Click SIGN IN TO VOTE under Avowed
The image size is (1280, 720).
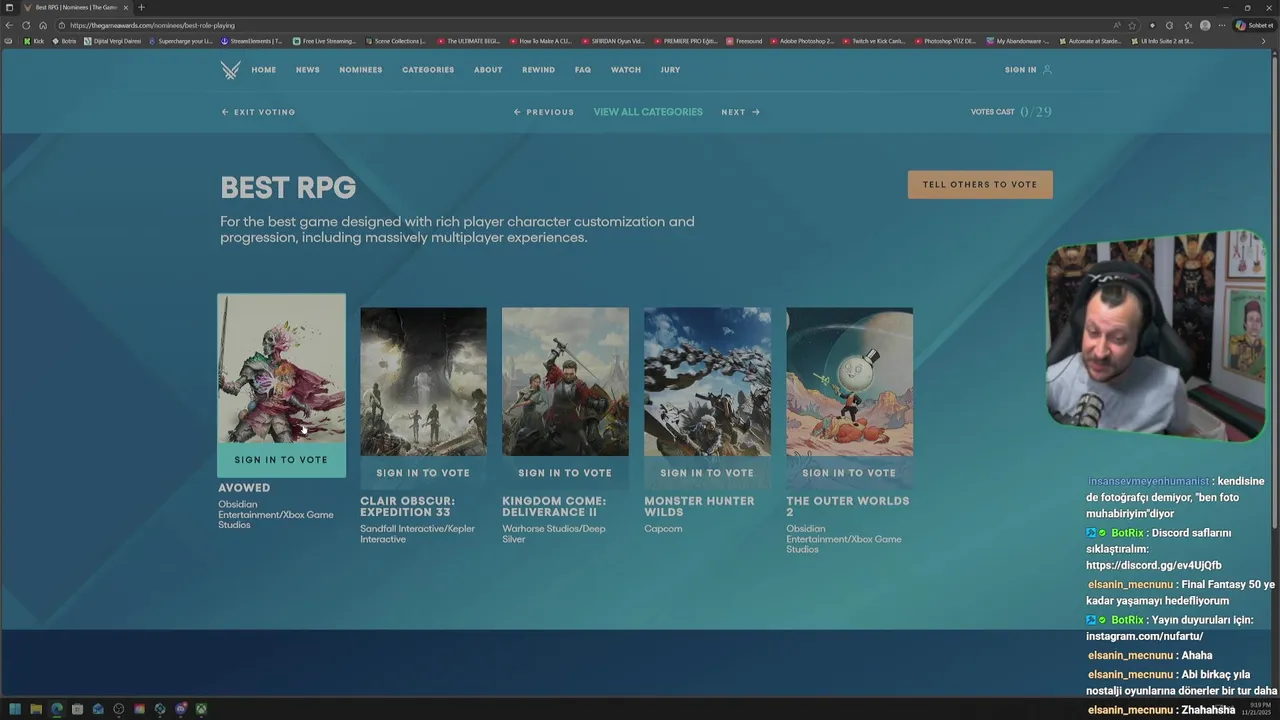click(x=281, y=460)
